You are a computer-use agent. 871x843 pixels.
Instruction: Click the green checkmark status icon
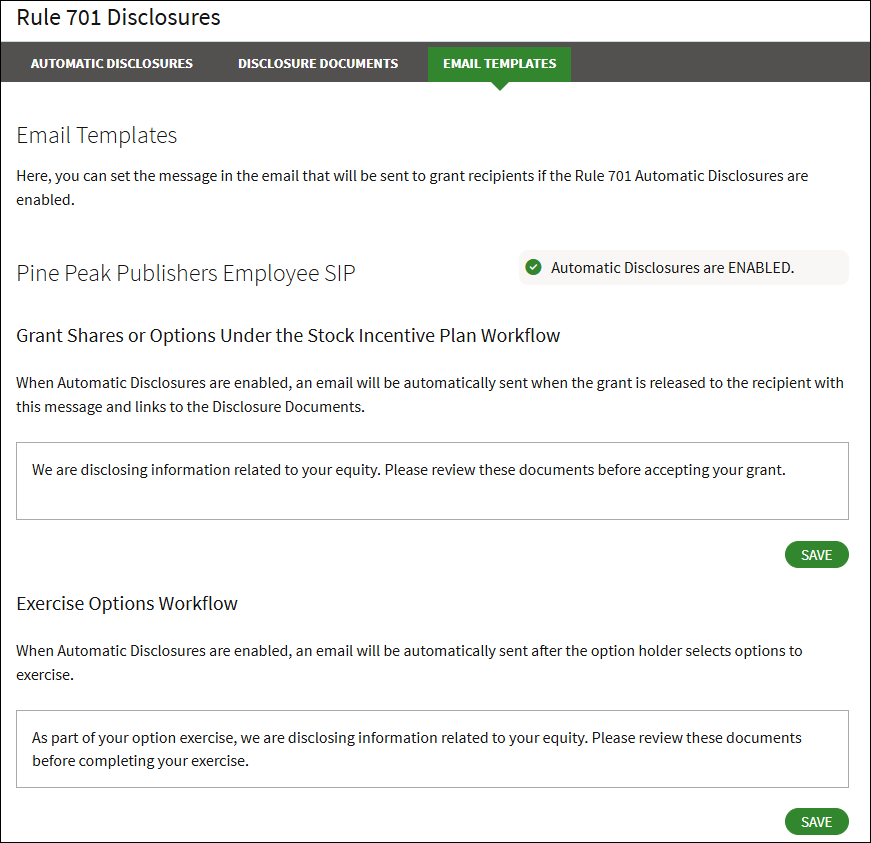click(x=534, y=267)
